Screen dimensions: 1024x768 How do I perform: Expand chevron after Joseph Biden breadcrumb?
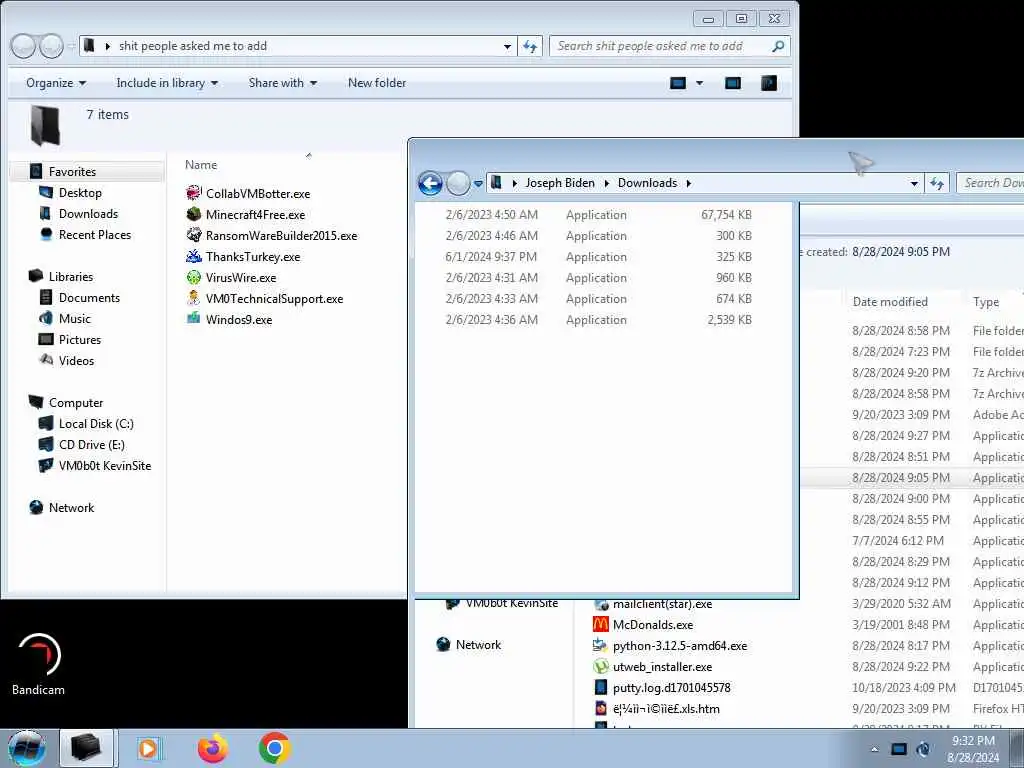(607, 183)
